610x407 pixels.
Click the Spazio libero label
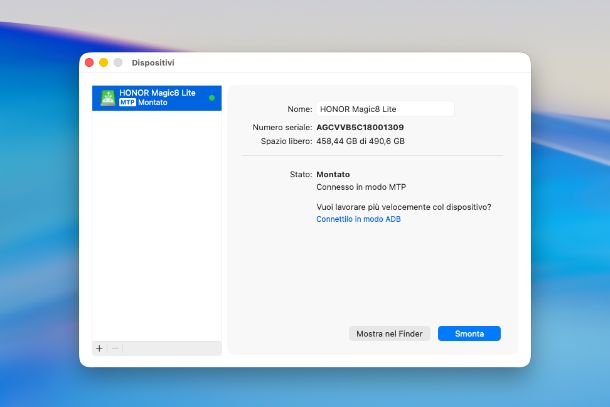click(x=287, y=141)
